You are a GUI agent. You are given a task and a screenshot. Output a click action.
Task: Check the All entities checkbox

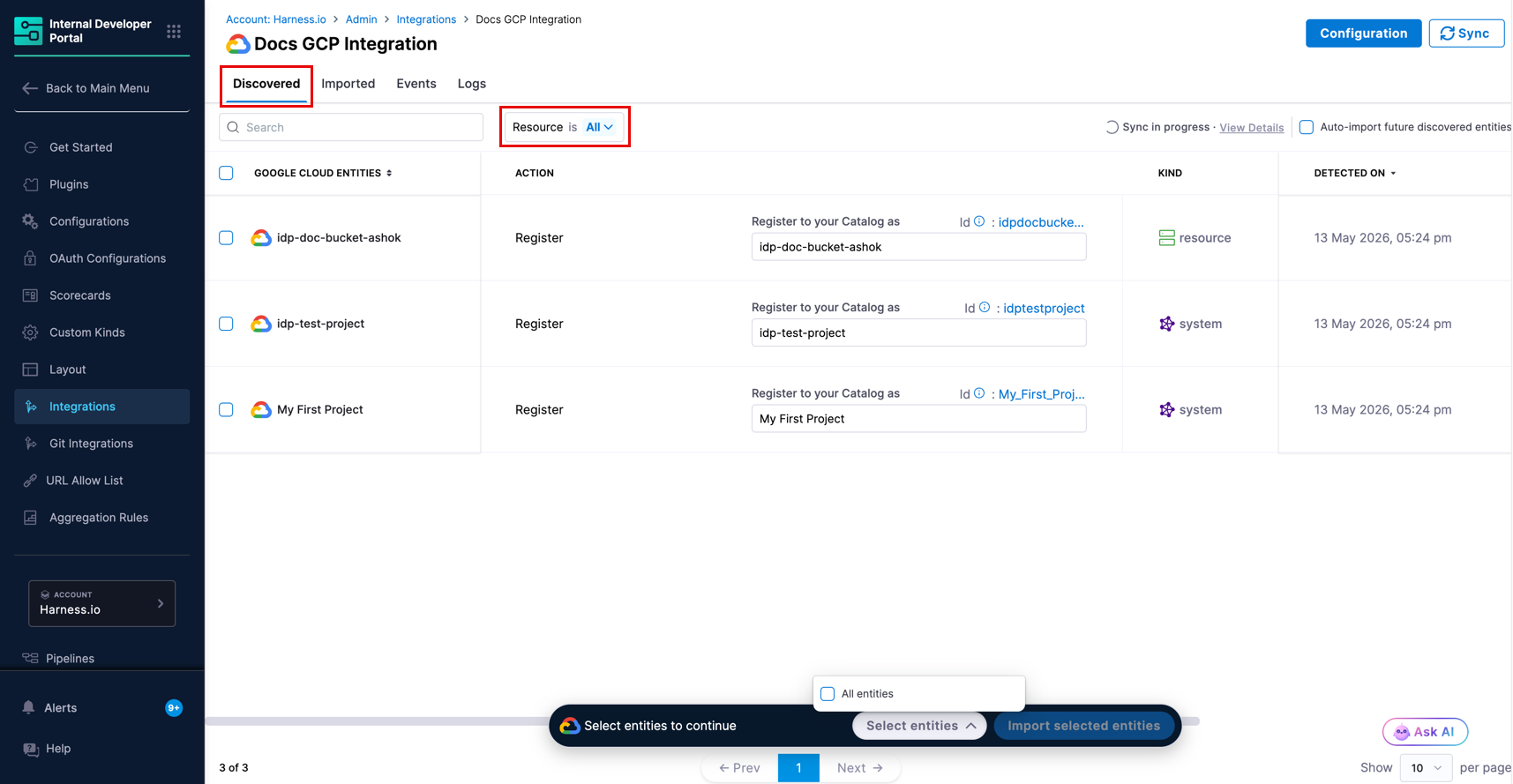coord(828,694)
